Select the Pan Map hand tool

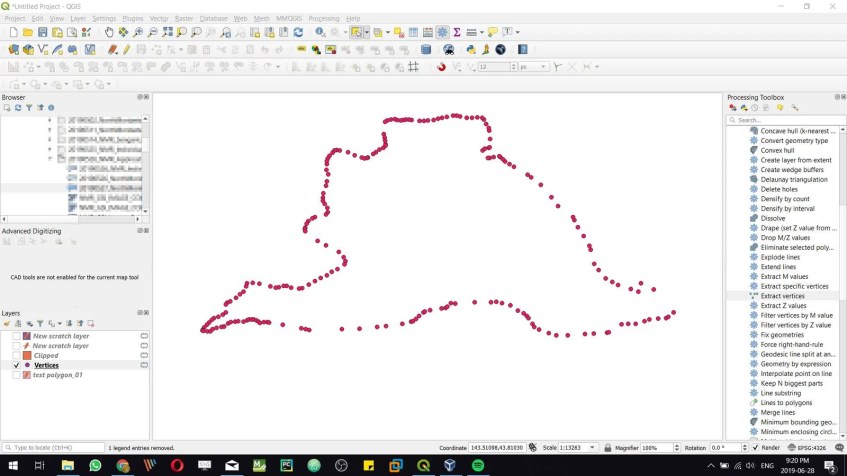(x=109, y=32)
